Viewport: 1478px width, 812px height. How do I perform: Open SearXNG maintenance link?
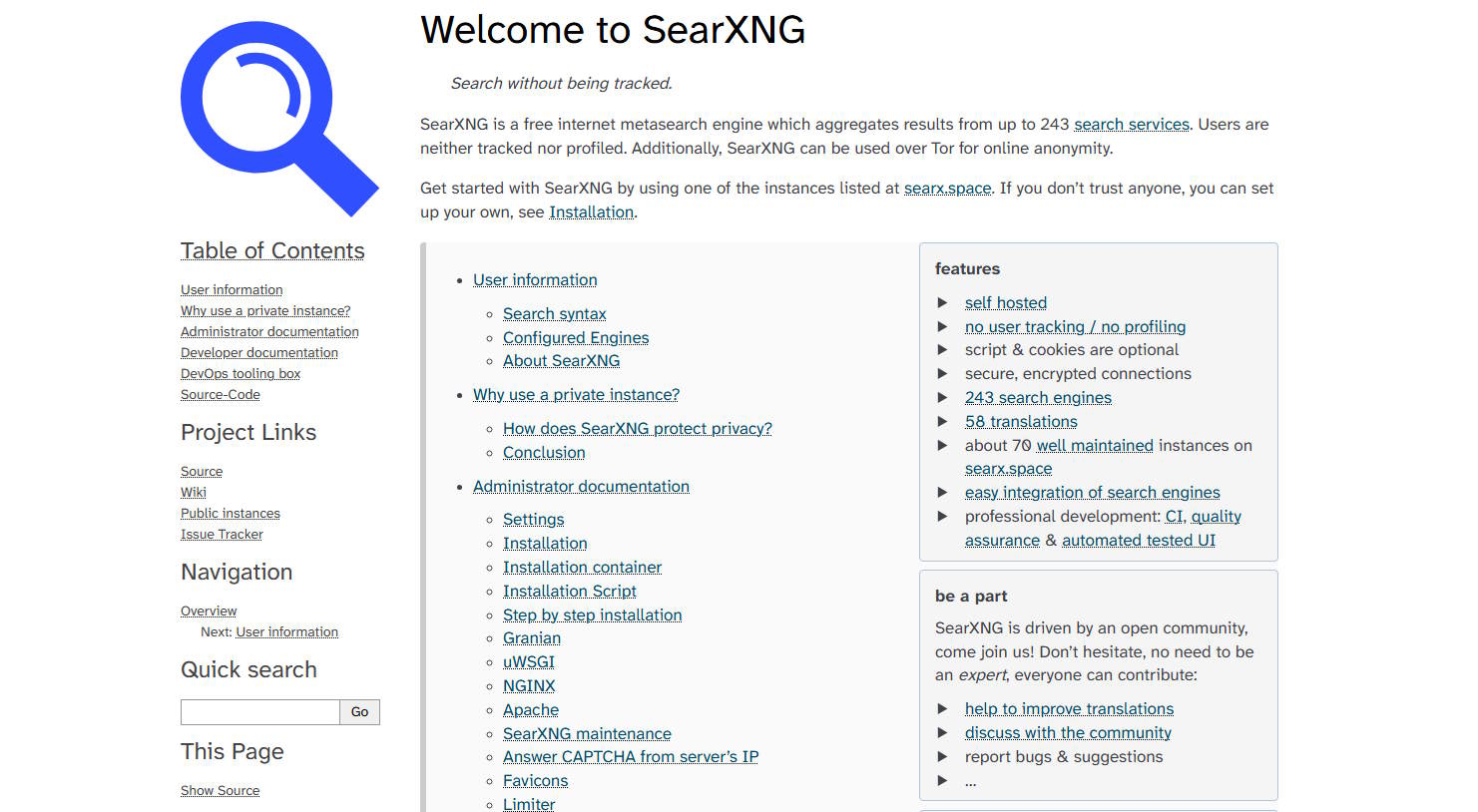pos(587,734)
